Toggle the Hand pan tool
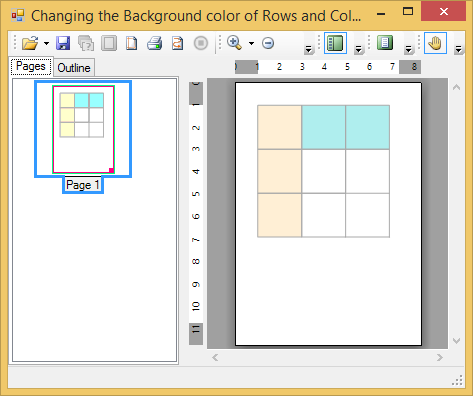 [435, 43]
